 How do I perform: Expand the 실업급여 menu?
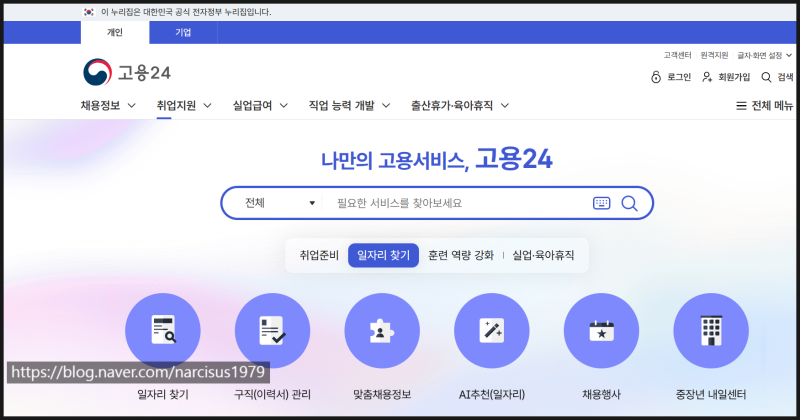pyautogui.click(x=260, y=106)
